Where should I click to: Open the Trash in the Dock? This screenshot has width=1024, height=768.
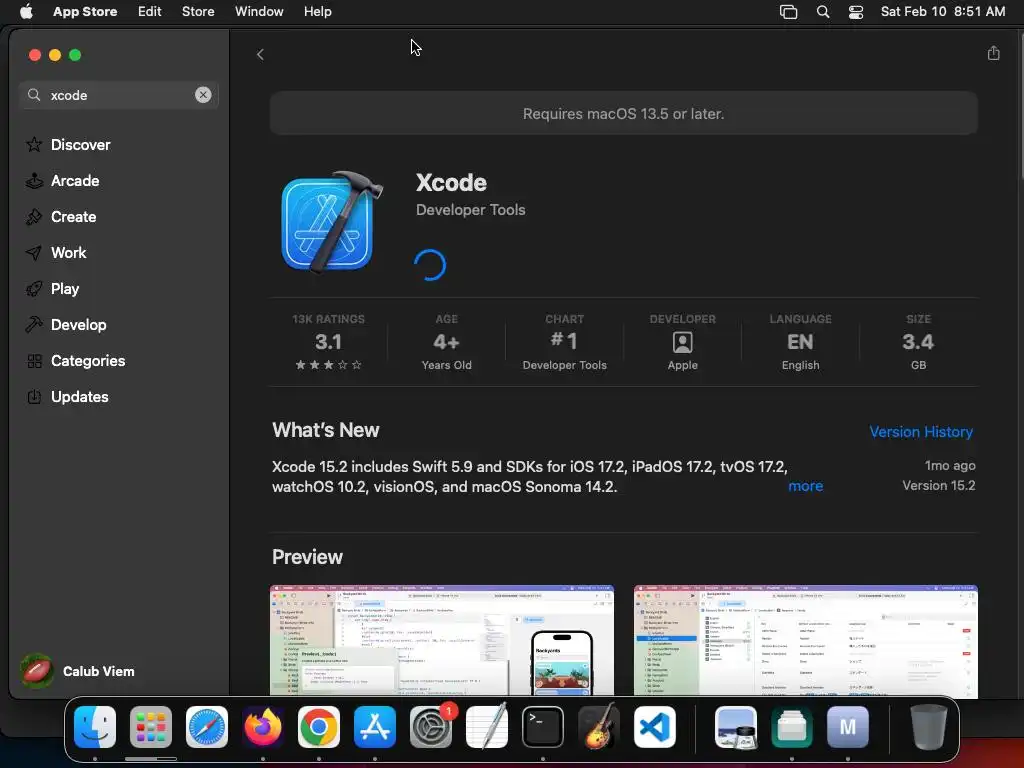pos(929,727)
